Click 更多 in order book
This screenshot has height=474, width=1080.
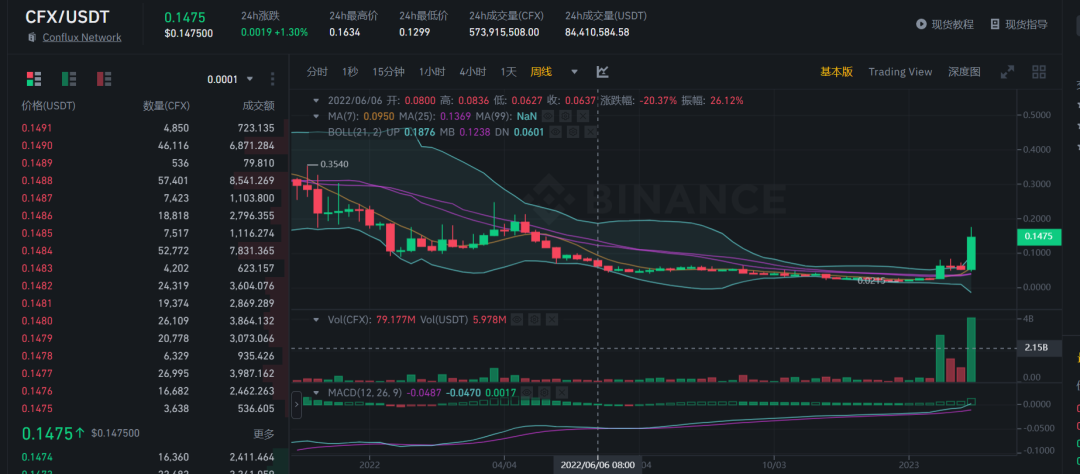(264, 434)
